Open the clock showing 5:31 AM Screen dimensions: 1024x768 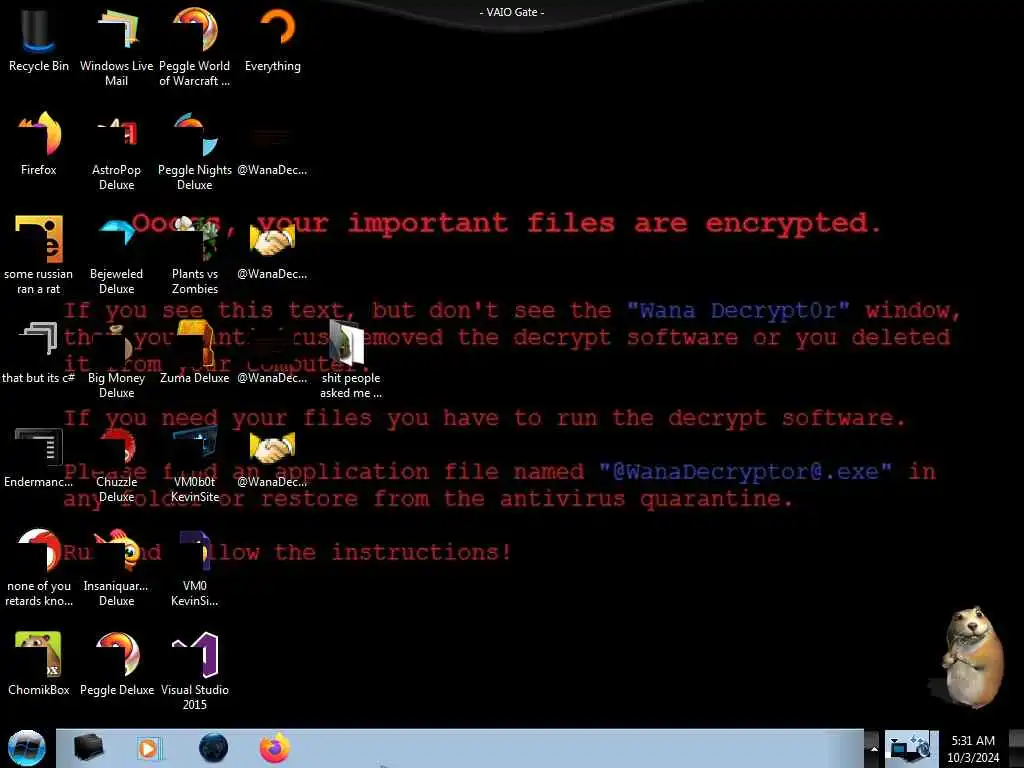tap(973, 749)
